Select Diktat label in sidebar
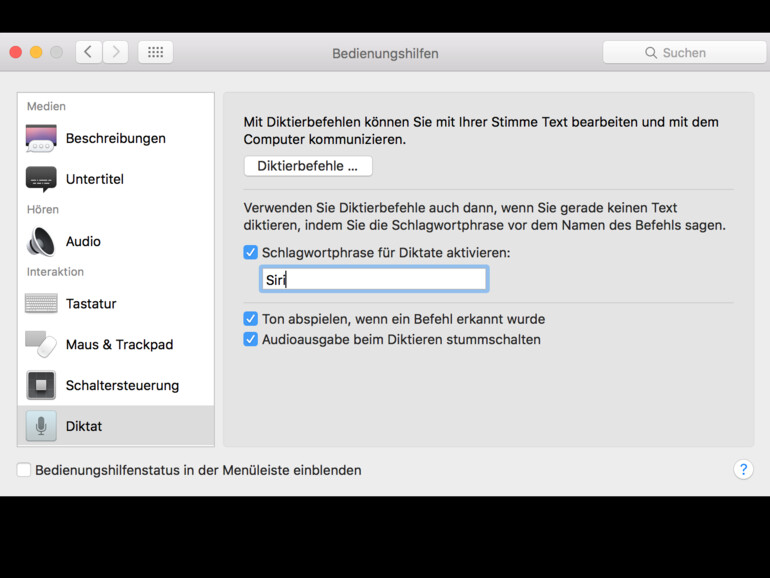This screenshot has height=578, width=770. pos(84,426)
